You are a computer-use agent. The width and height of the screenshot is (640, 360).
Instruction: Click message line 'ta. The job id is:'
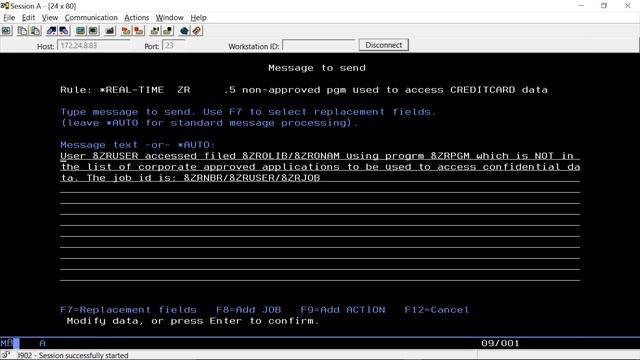tap(320, 178)
